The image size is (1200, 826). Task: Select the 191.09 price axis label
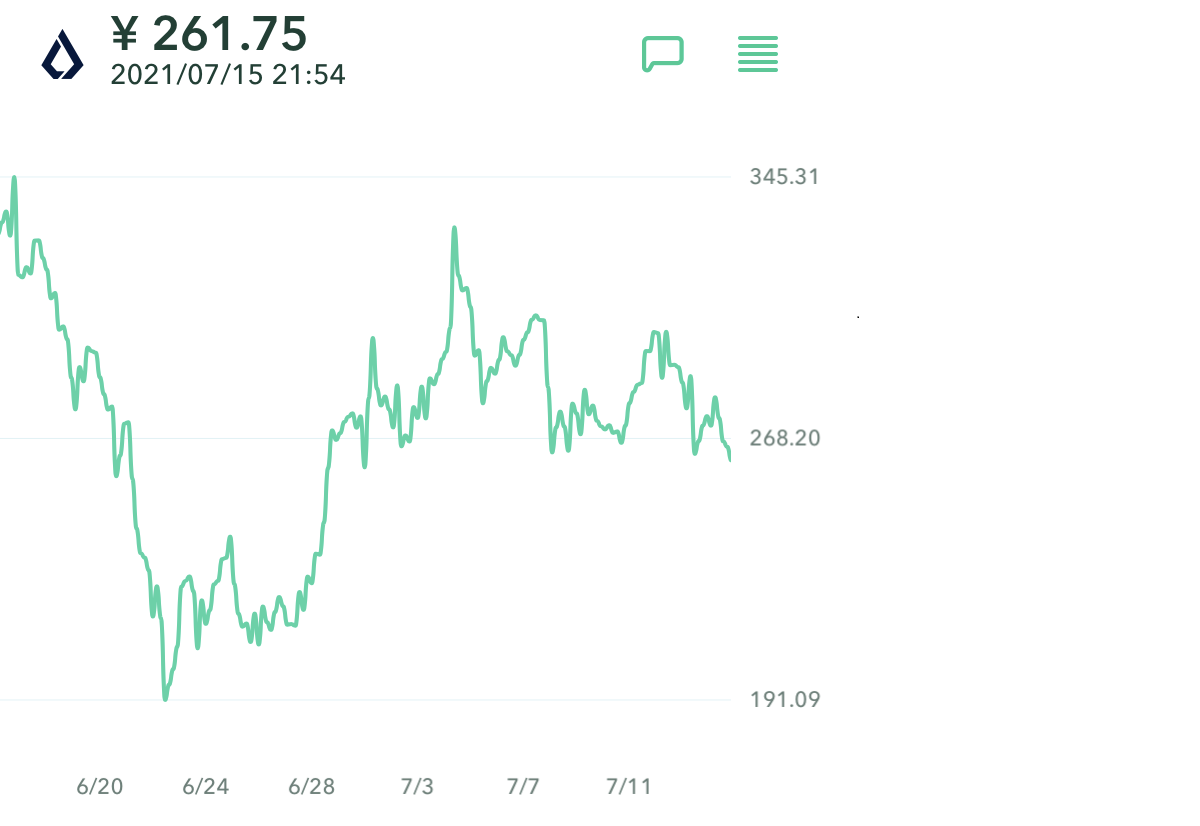pyautogui.click(x=784, y=699)
